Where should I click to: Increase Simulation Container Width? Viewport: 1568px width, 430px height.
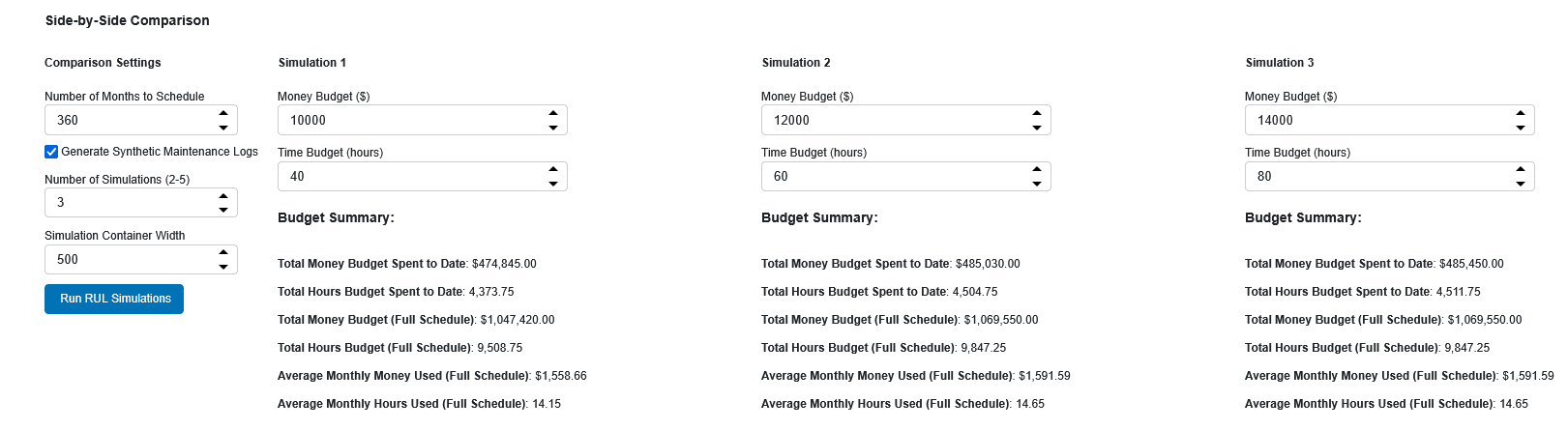point(223,253)
